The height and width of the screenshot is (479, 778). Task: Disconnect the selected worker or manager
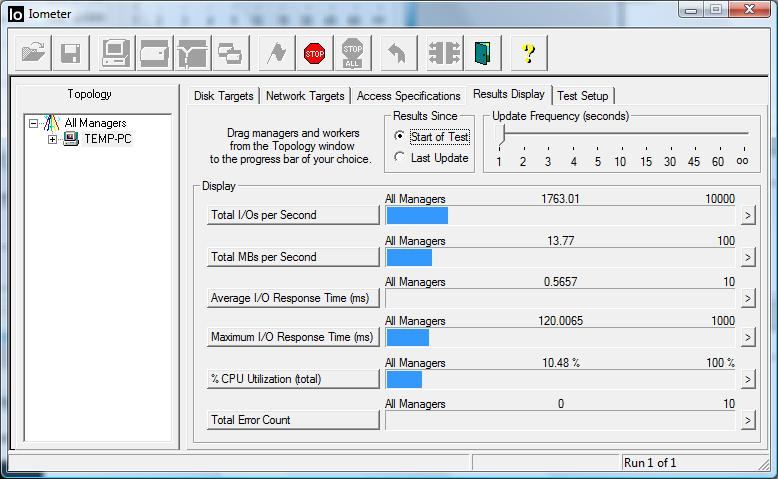(445, 53)
